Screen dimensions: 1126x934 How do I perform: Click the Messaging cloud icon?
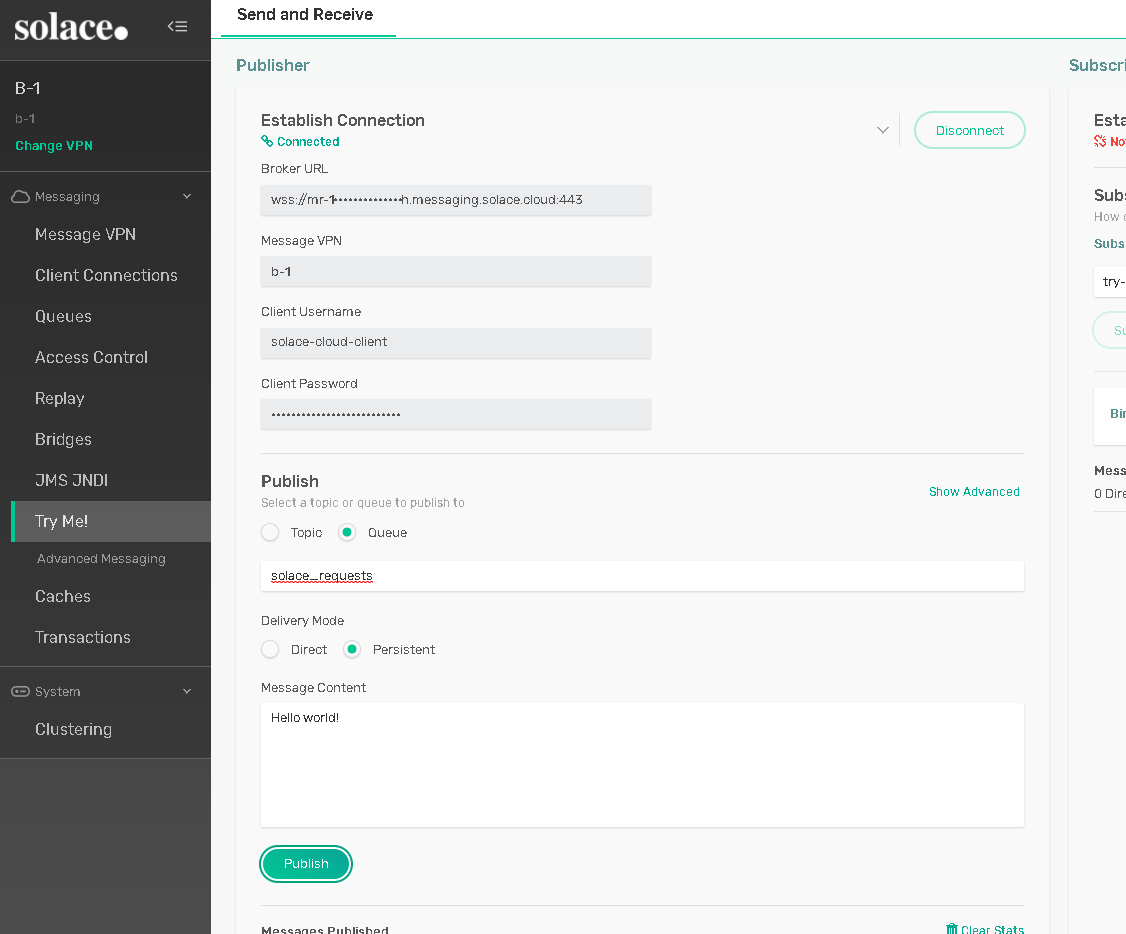pyautogui.click(x=20, y=197)
